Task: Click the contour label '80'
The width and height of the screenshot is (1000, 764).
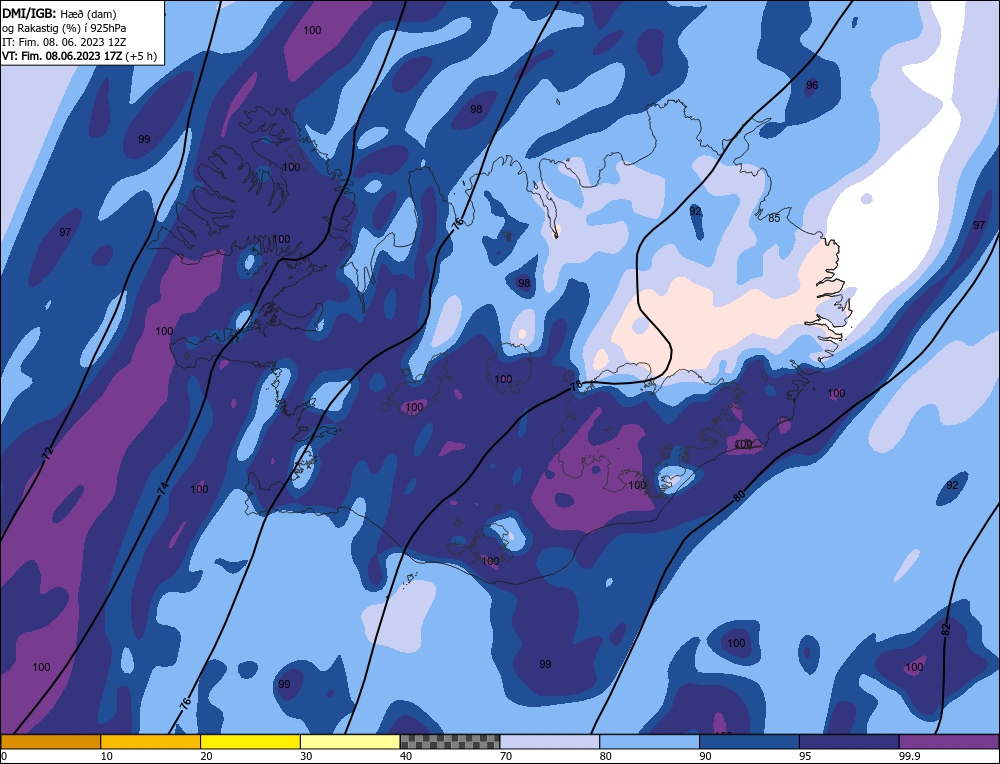Action: pos(739,496)
